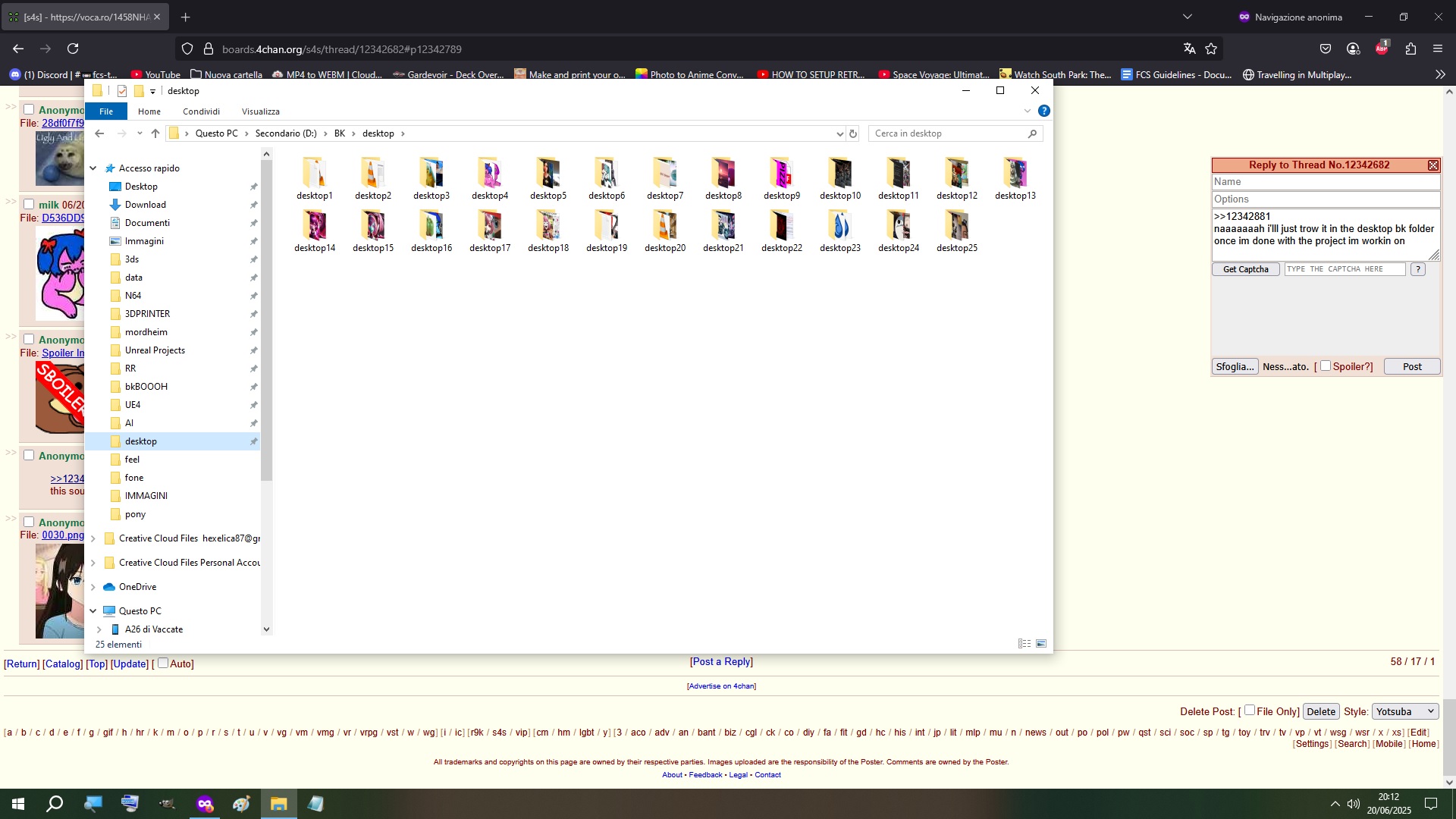Image resolution: width=1456 pixels, height=819 pixels.
Task: Open the desktop1 folder
Action: pos(315,179)
